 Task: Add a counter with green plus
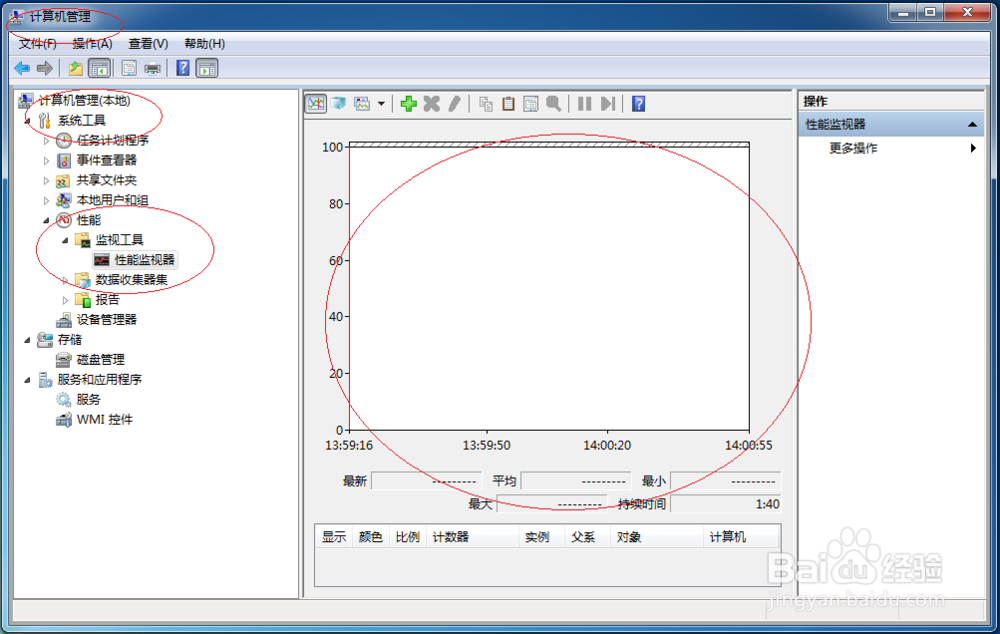tap(409, 103)
